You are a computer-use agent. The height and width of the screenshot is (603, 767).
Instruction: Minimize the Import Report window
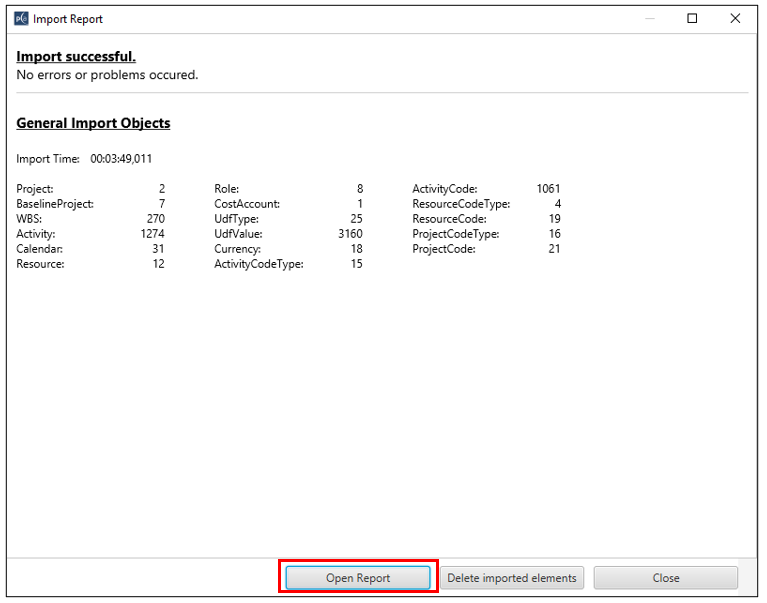coord(648,19)
